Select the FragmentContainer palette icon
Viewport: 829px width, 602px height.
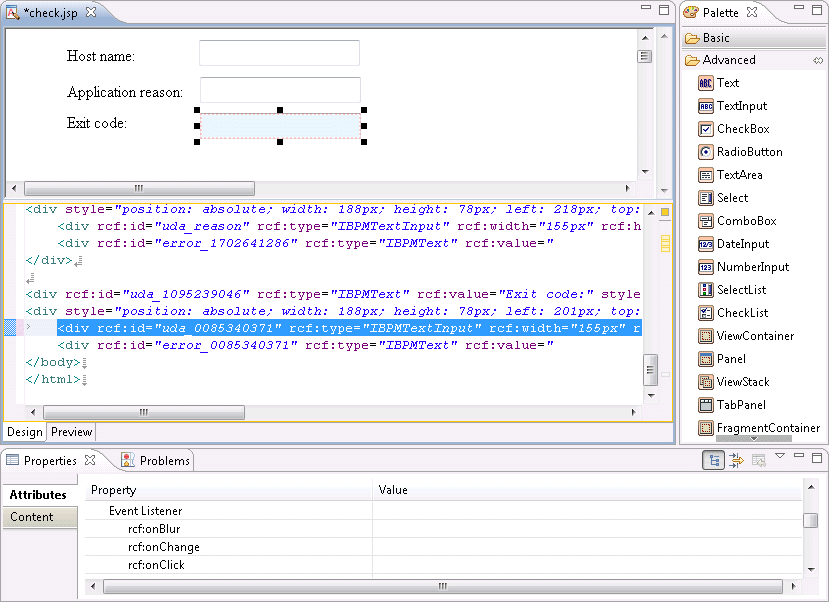(x=705, y=428)
